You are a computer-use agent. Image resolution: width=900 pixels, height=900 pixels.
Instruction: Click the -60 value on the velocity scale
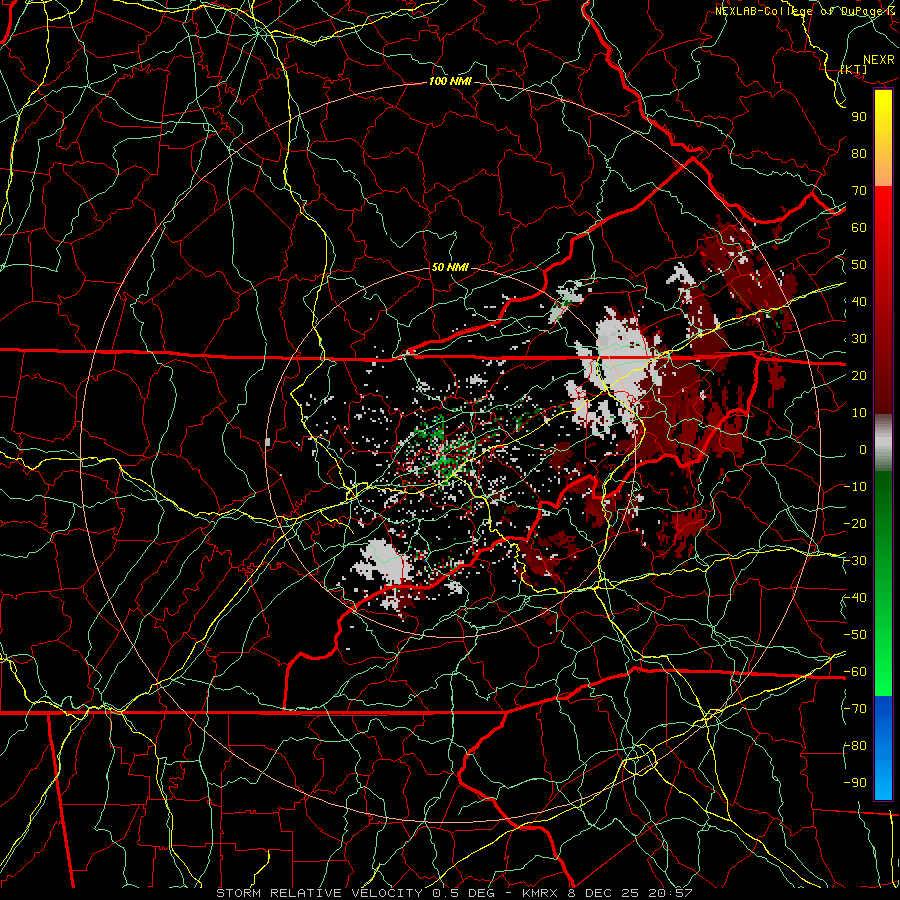tap(855, 672)
